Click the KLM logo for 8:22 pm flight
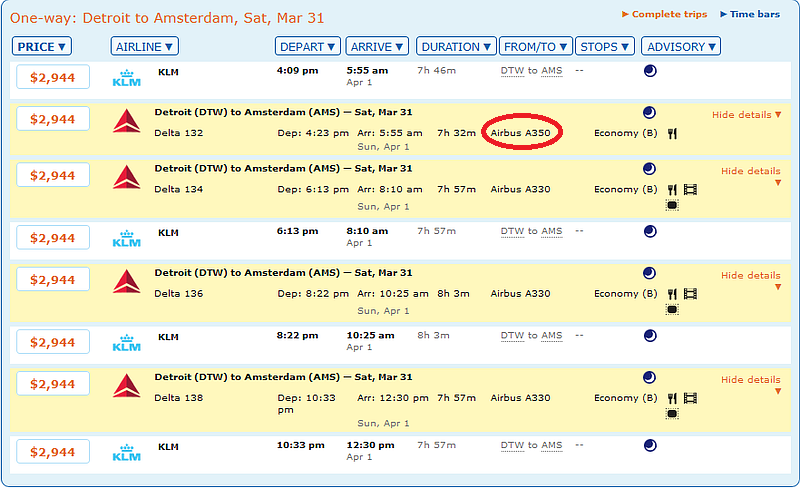 (127, 343)
